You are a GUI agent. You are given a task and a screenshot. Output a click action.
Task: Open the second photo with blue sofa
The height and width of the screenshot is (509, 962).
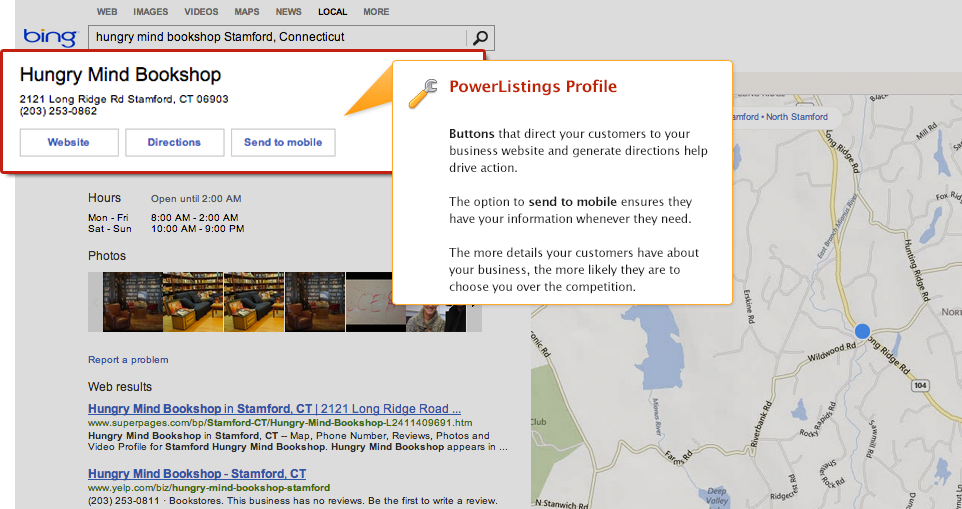193,302
